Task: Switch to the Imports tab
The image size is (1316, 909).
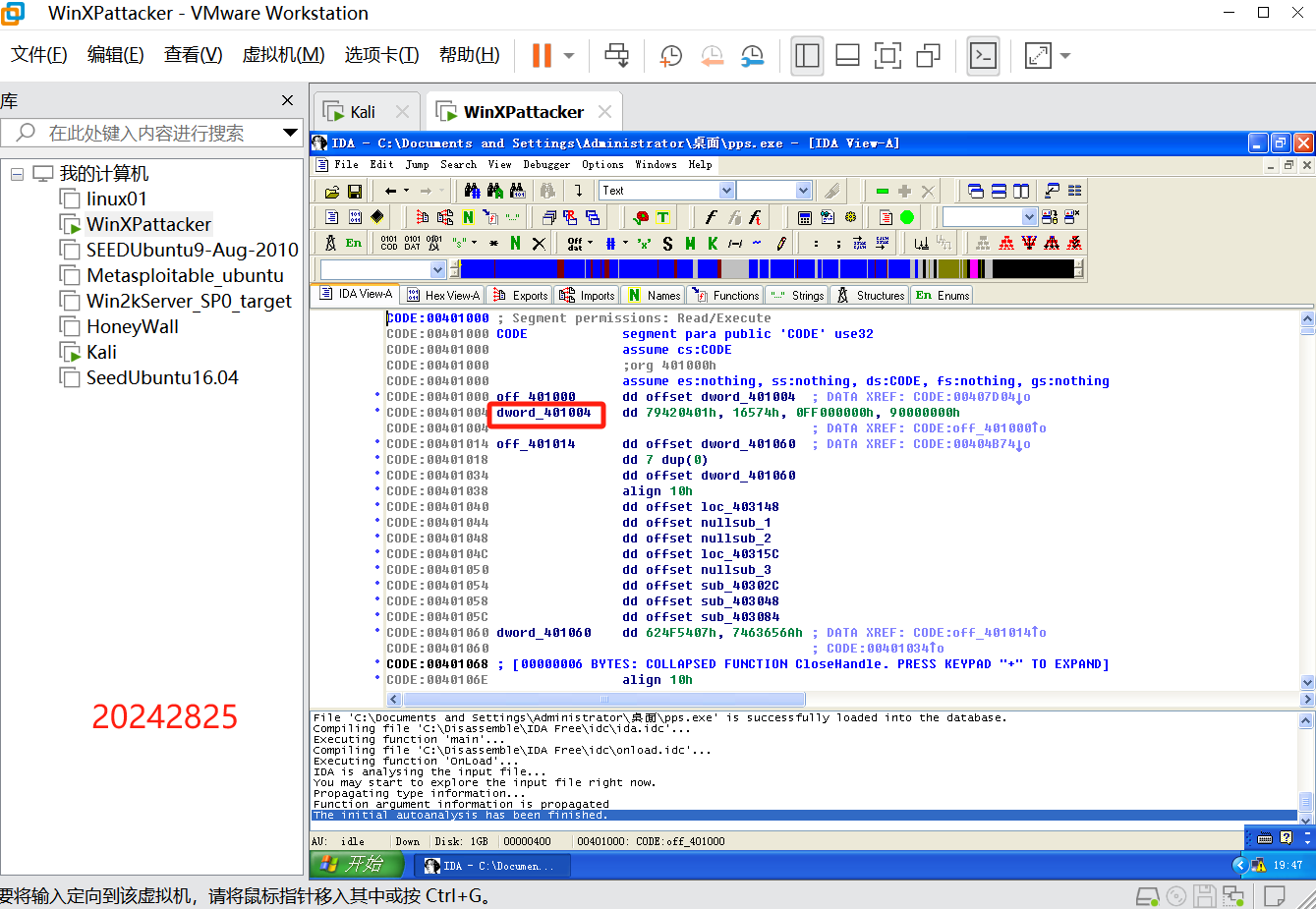Action: (x=588, y=295)
